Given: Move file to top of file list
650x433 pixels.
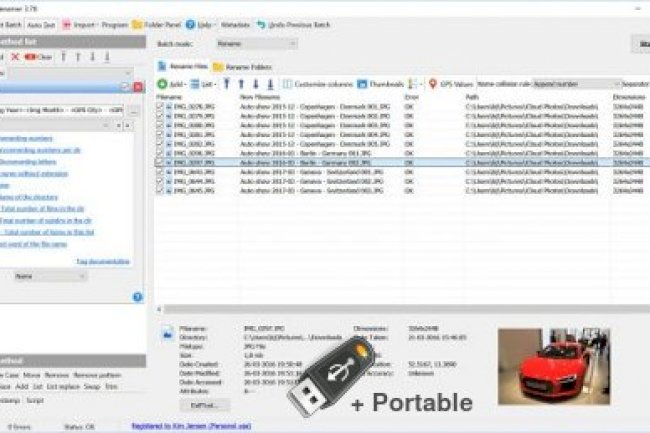Looking at the screenshot, I should pyautogui.click(x=226, y=84).
